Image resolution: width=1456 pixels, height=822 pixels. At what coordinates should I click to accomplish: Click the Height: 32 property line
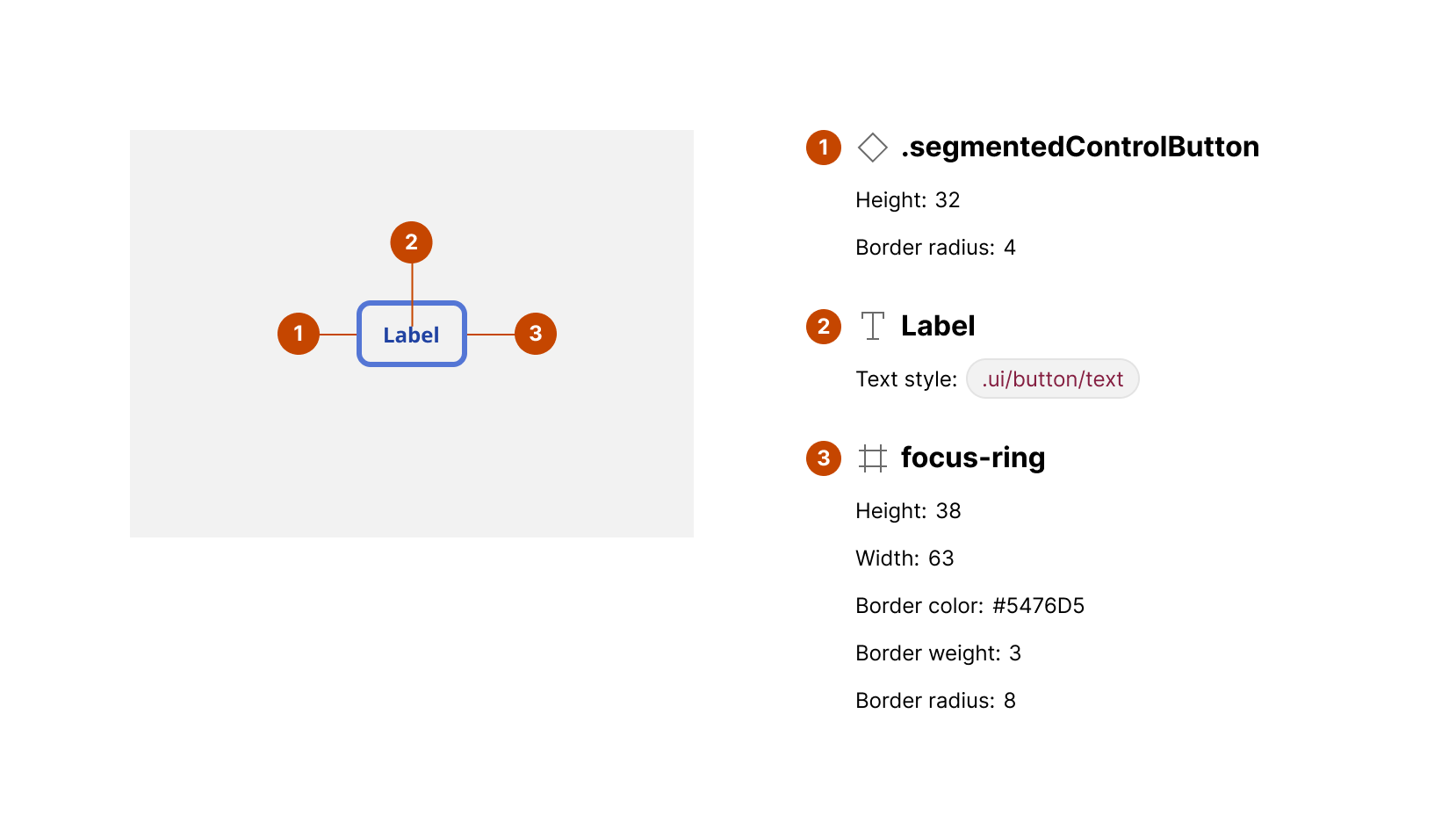tap(907, 200)
